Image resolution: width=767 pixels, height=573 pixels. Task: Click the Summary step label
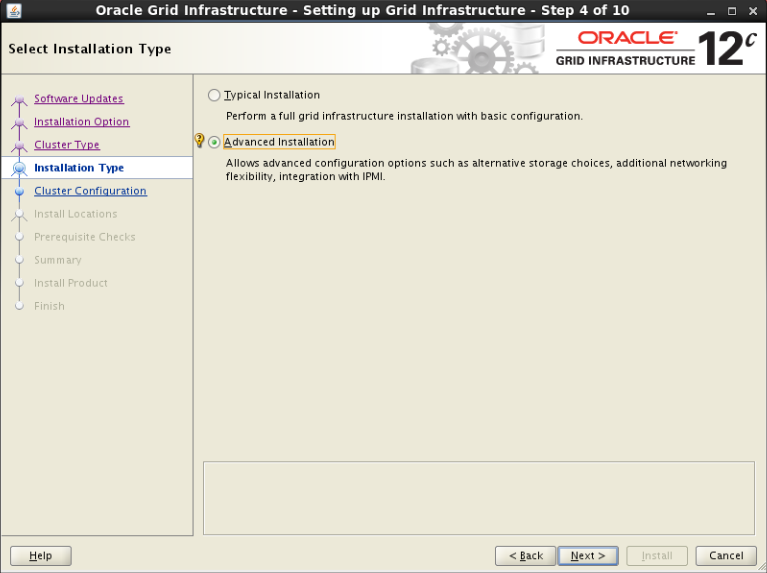pyautogui.click(x=58, y=260)
